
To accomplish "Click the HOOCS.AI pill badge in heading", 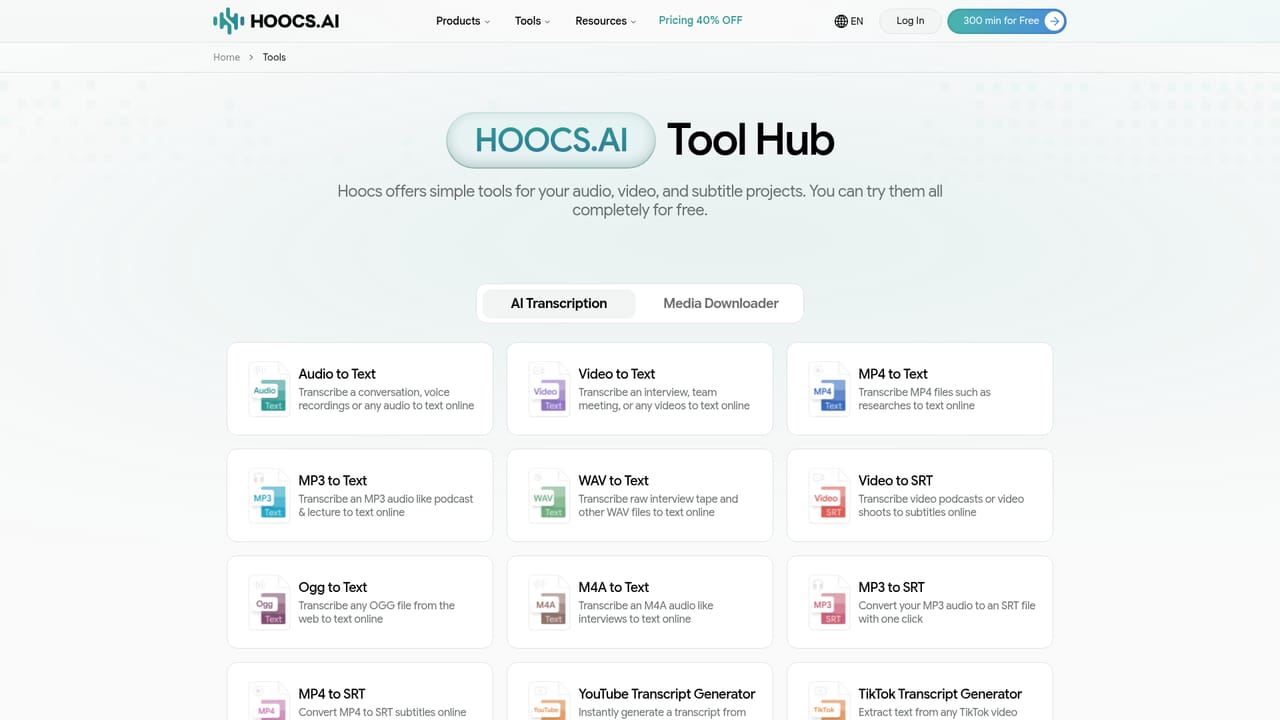I will [x=551, y=140].
